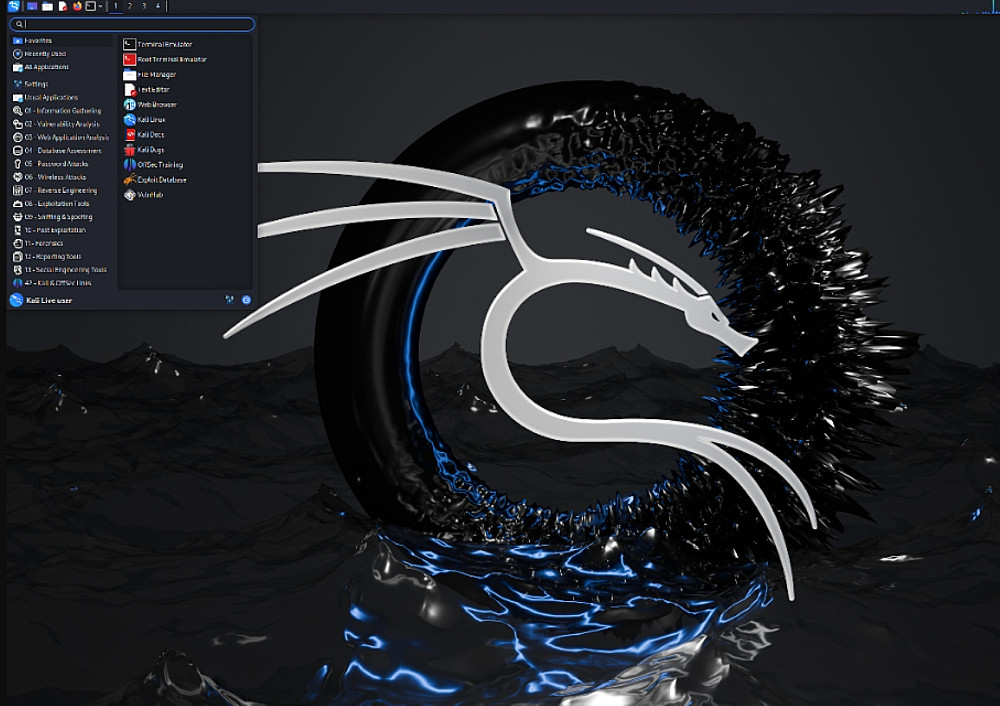The image size is (1000, 706).
Task: Click the menu search field
Action: coord(132,24)
